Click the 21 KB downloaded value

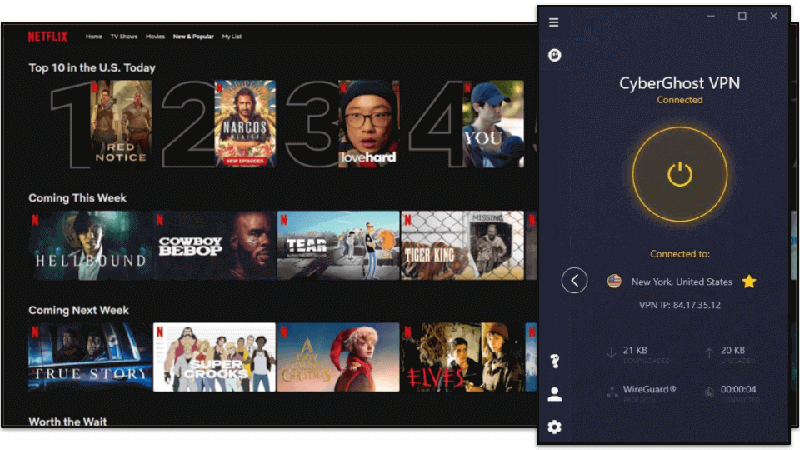click(x=635, y=351)
